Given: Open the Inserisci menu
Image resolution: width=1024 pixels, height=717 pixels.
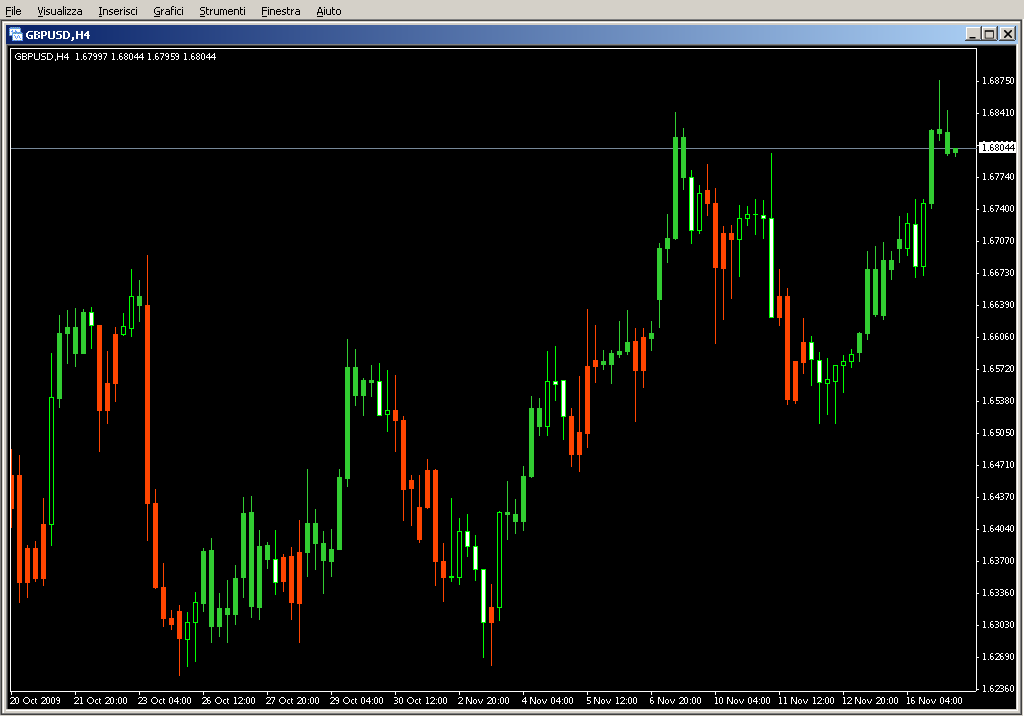Looking at the screenshot, I should click(118, 11).
